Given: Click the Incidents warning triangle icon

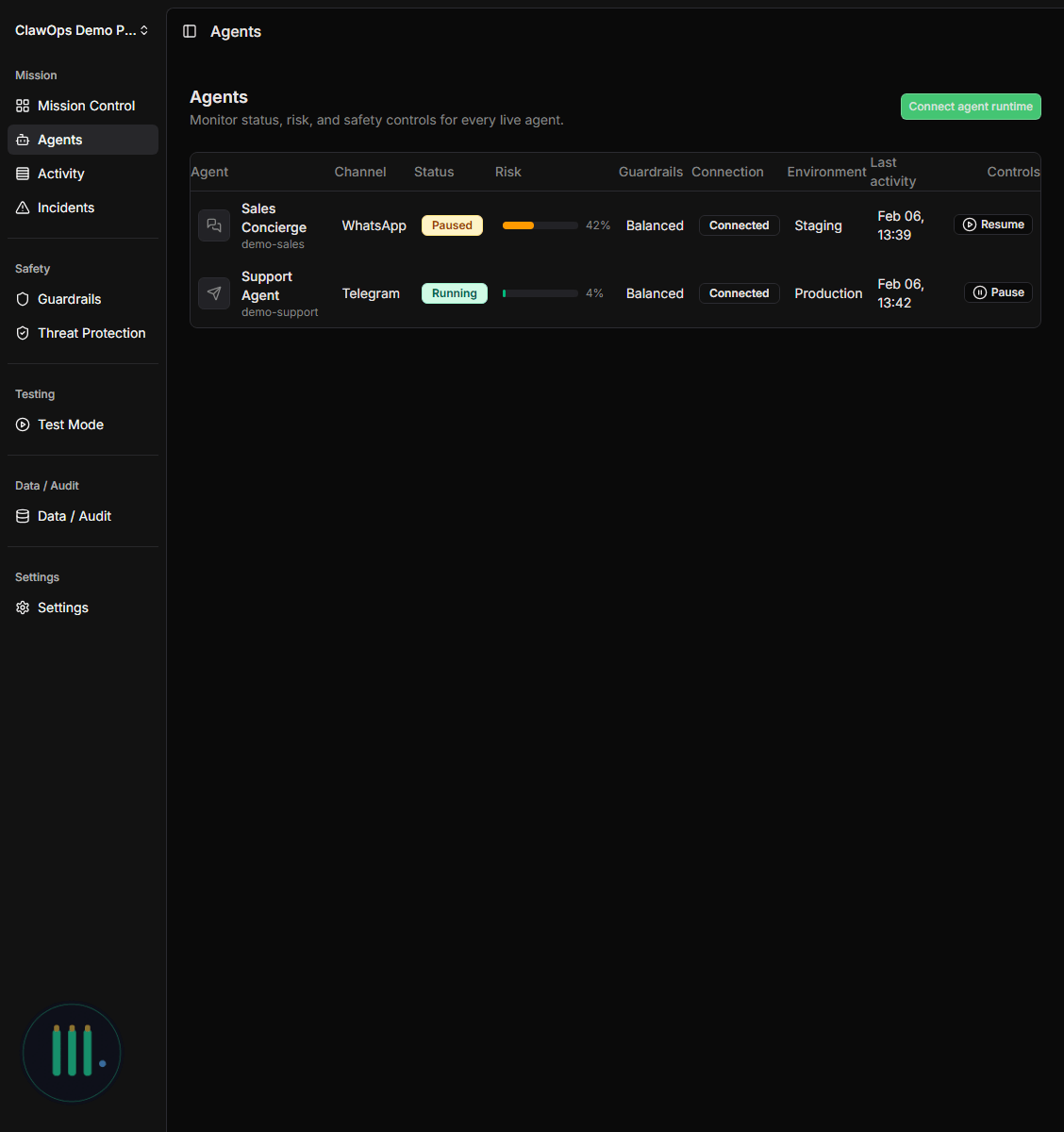Looking at the screenshot, I should click(x=23, y=208).
